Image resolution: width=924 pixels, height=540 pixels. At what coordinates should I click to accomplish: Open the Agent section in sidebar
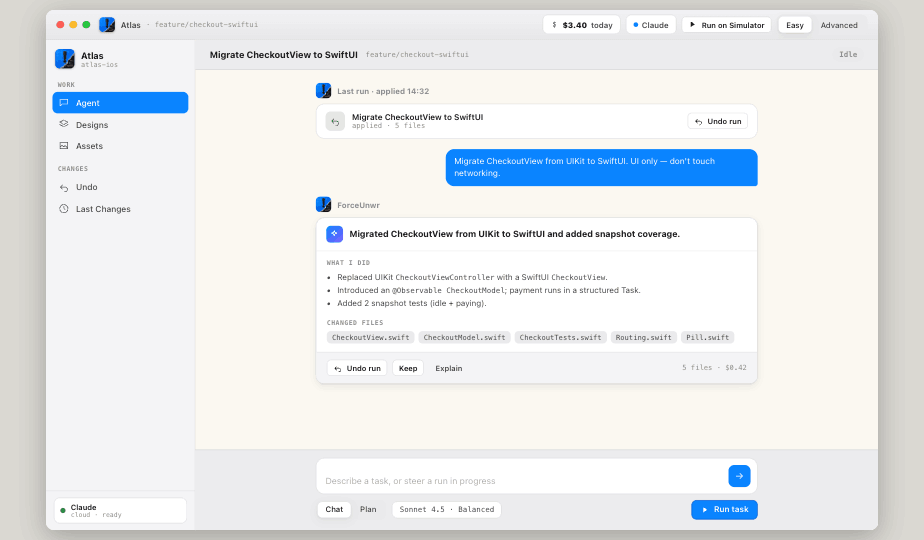click(120, 103)
